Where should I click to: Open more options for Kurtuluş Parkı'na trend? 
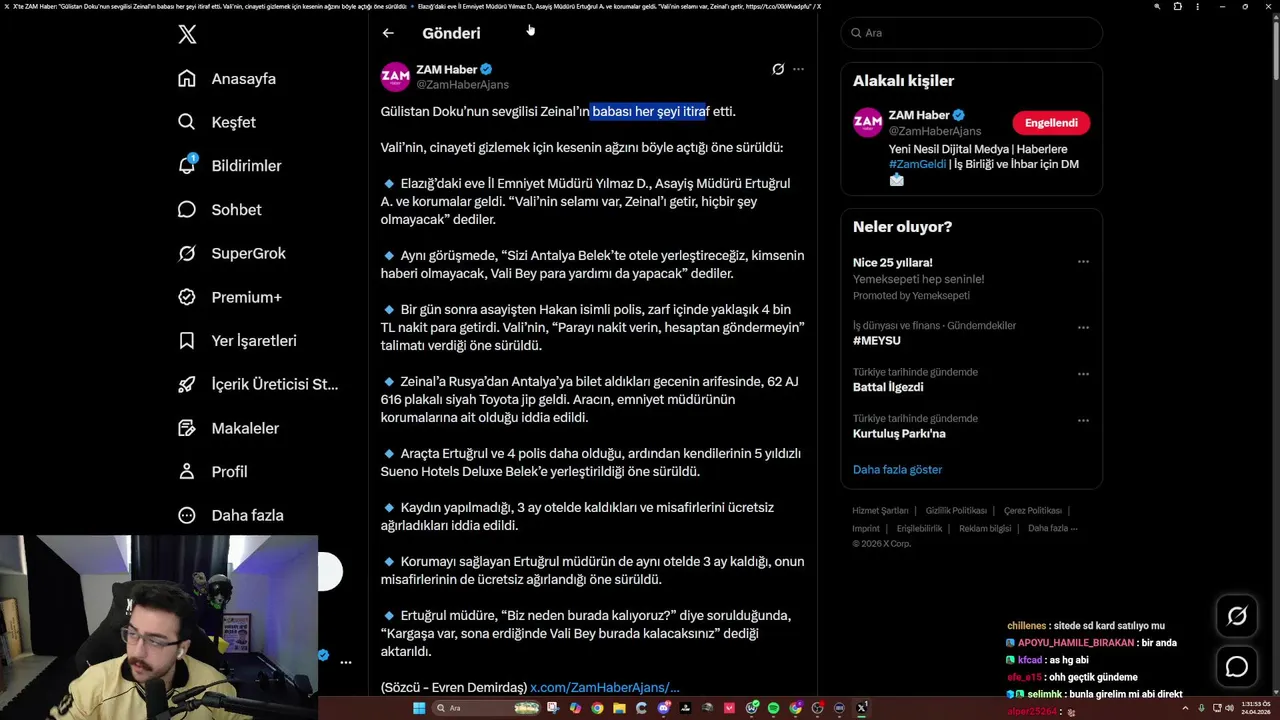tap(1083, 420)
